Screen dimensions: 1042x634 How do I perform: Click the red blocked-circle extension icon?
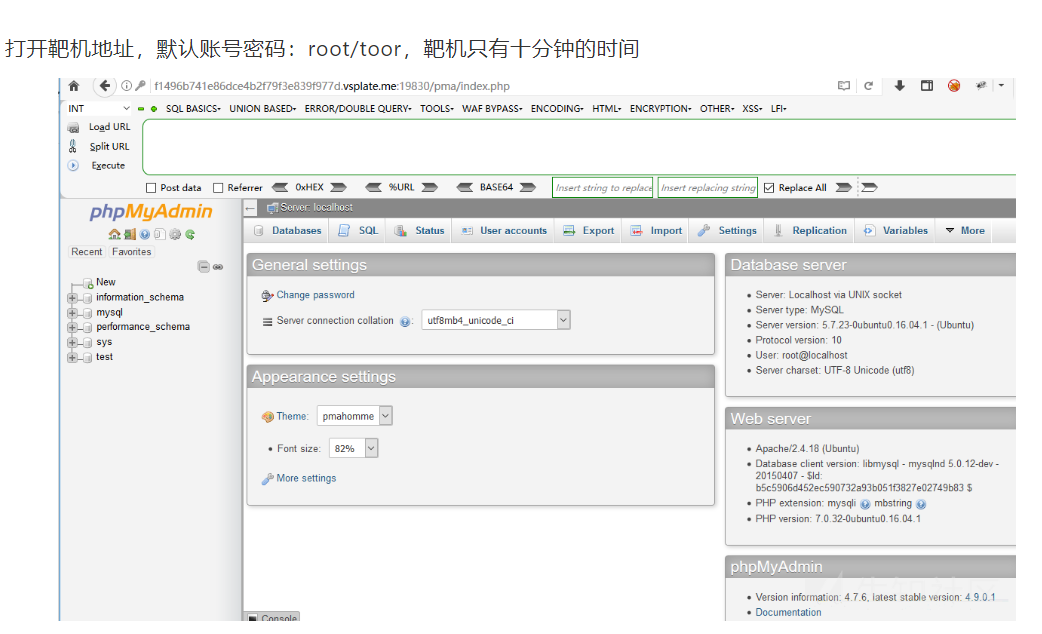click(x=954, y=86)
